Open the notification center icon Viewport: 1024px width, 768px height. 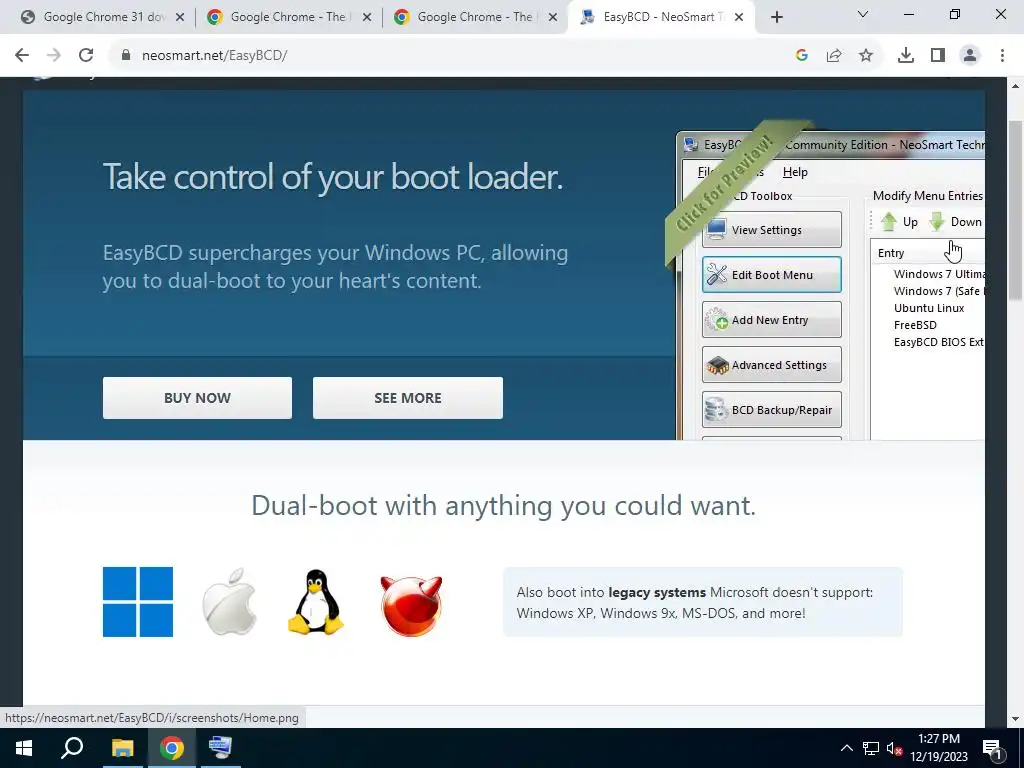(993, 748)
